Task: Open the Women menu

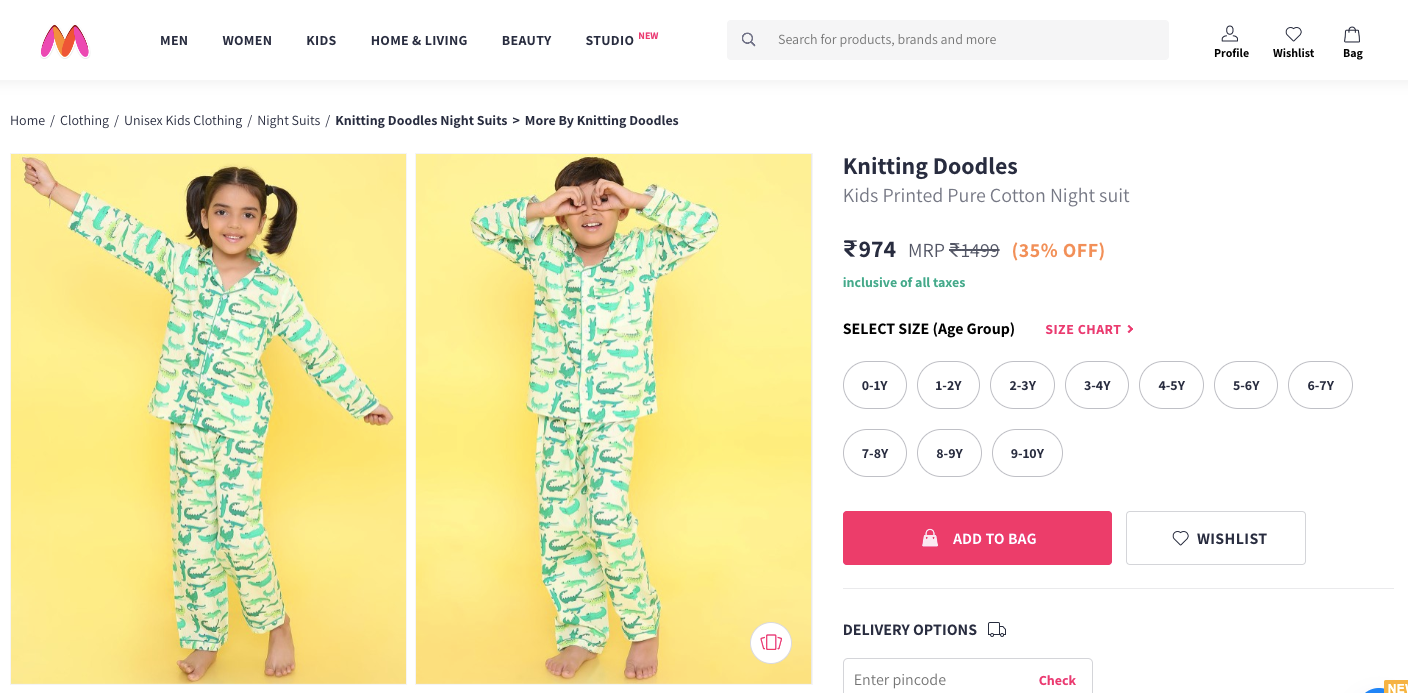Action: 247,41
